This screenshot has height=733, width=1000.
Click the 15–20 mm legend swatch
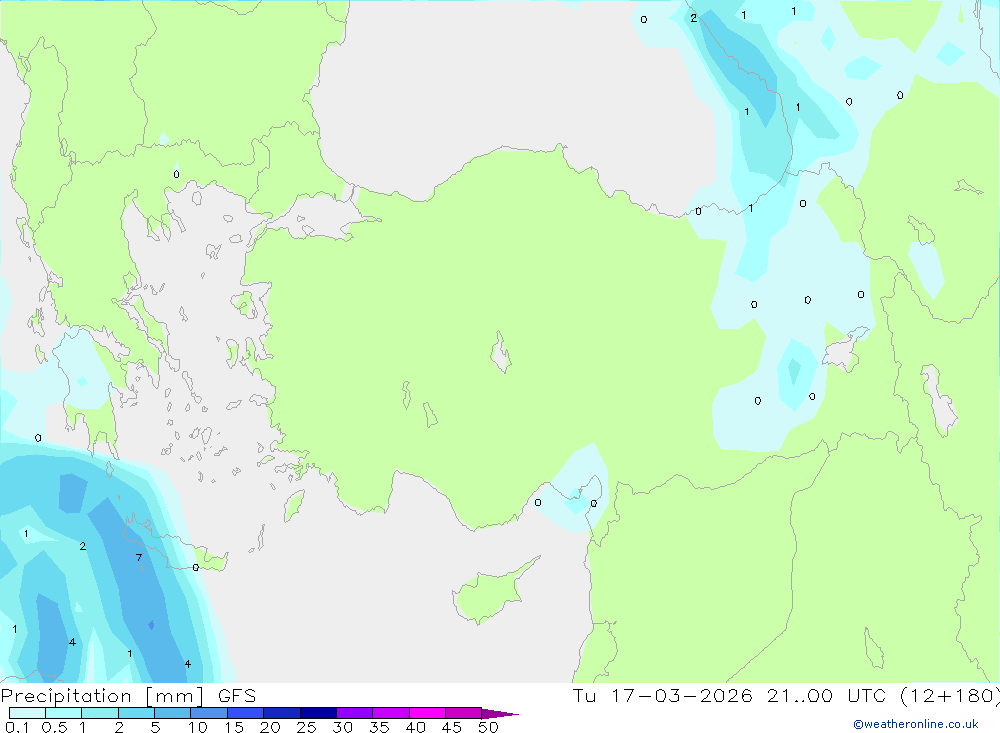(245, 713)
